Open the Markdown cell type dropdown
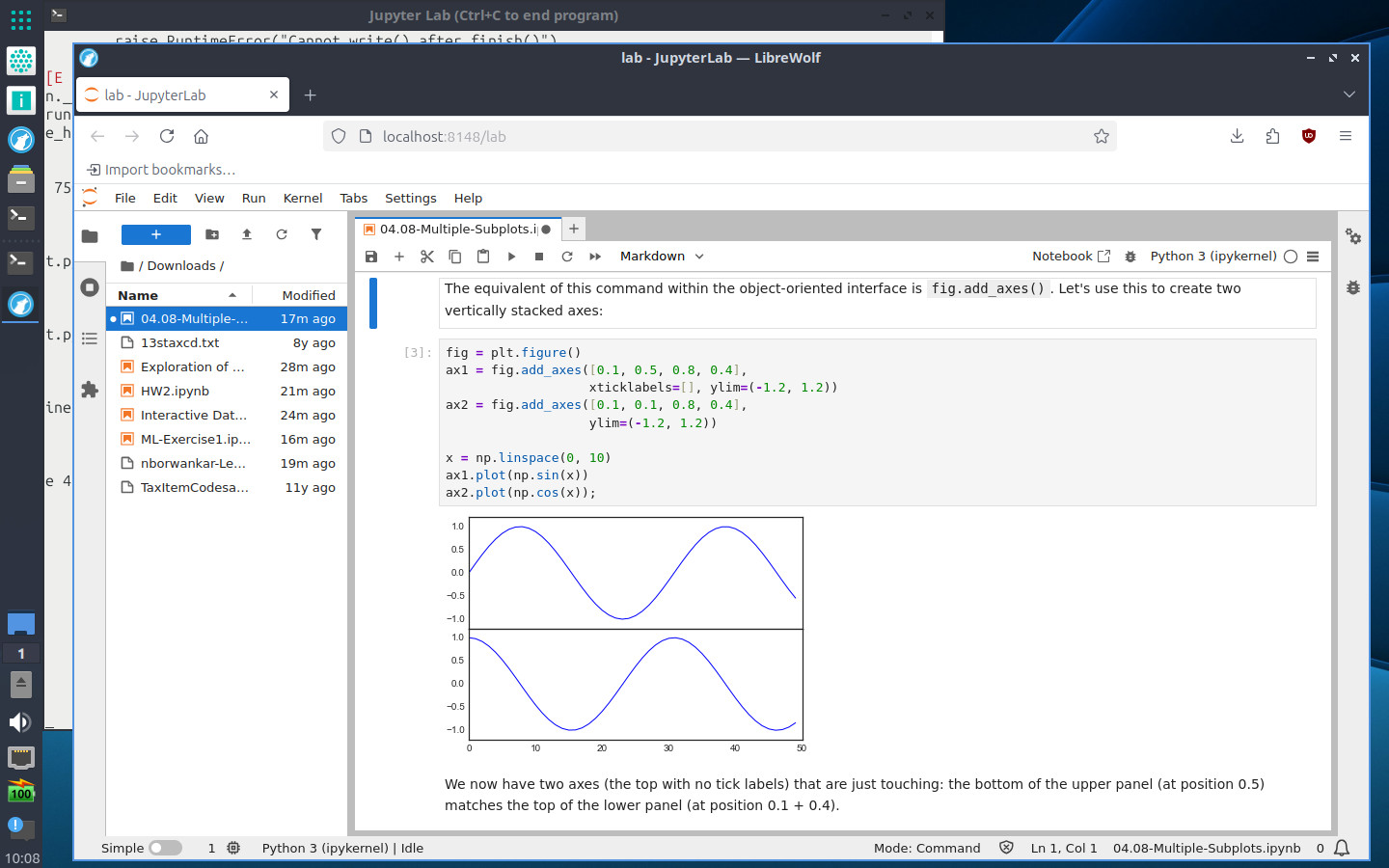 click(x=661, y=256)
